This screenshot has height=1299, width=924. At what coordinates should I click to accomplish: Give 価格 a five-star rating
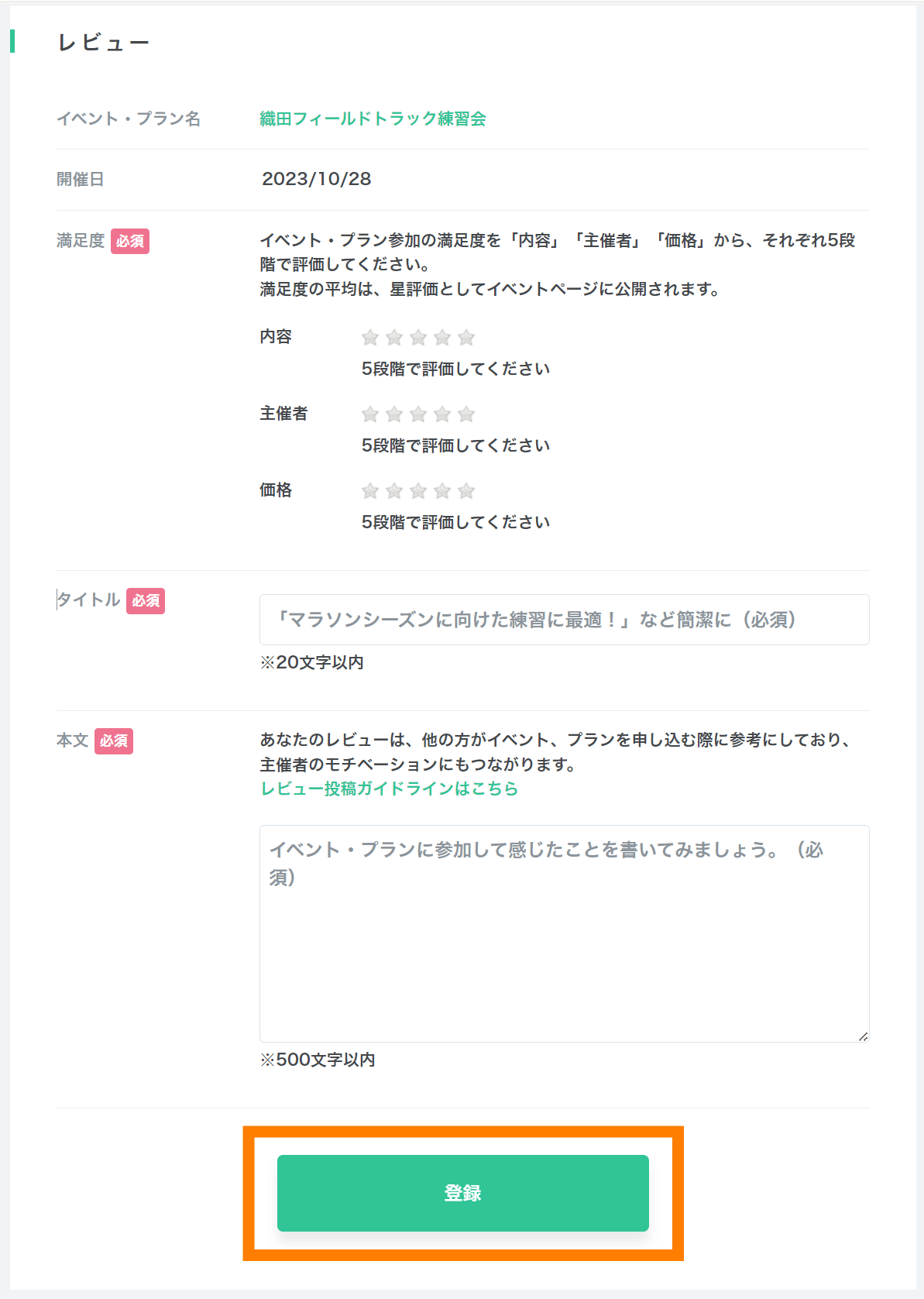pos(466,491)
